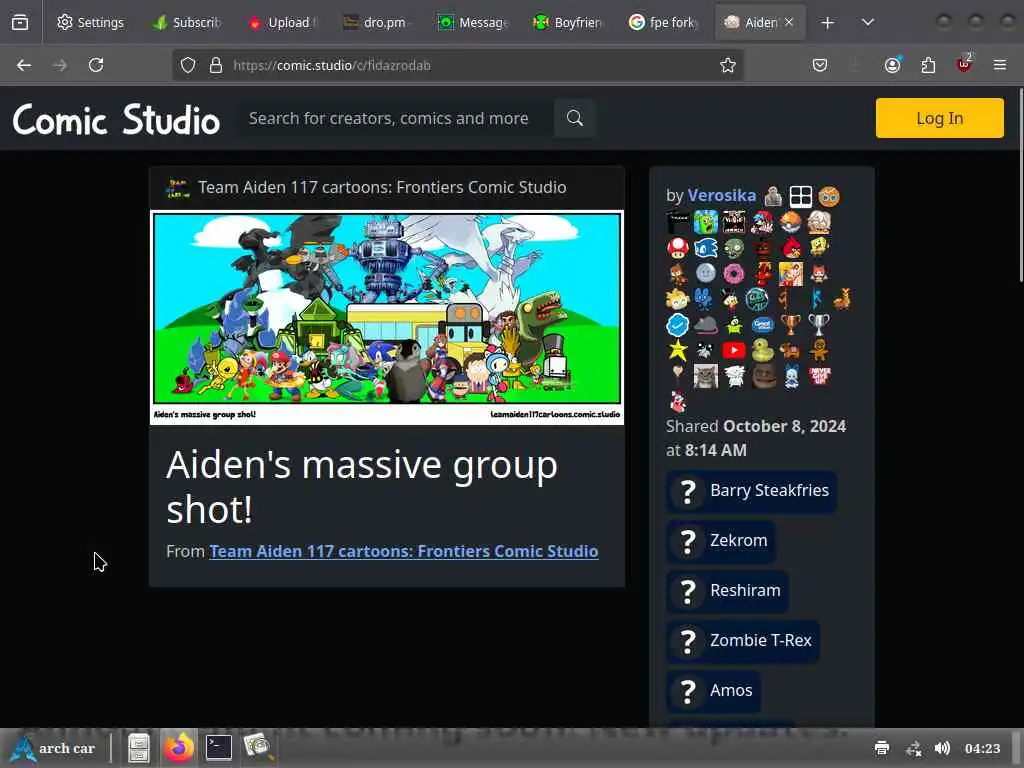
Task: Click the Firefox taskbar icon
Action: pyautogui.click(x=178, y=748)
